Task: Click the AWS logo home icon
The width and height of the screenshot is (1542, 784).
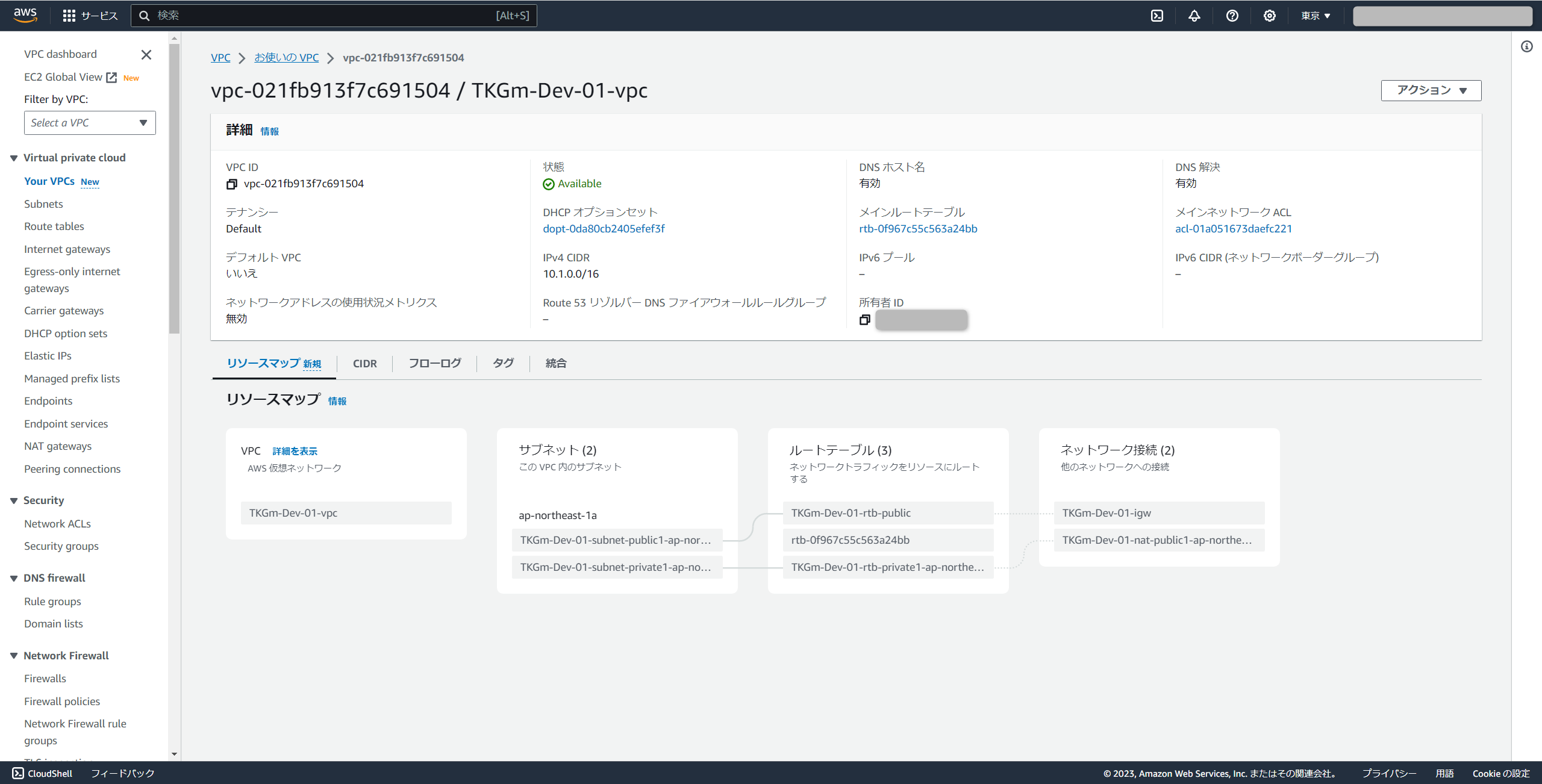Action: (x=25, y=15)
